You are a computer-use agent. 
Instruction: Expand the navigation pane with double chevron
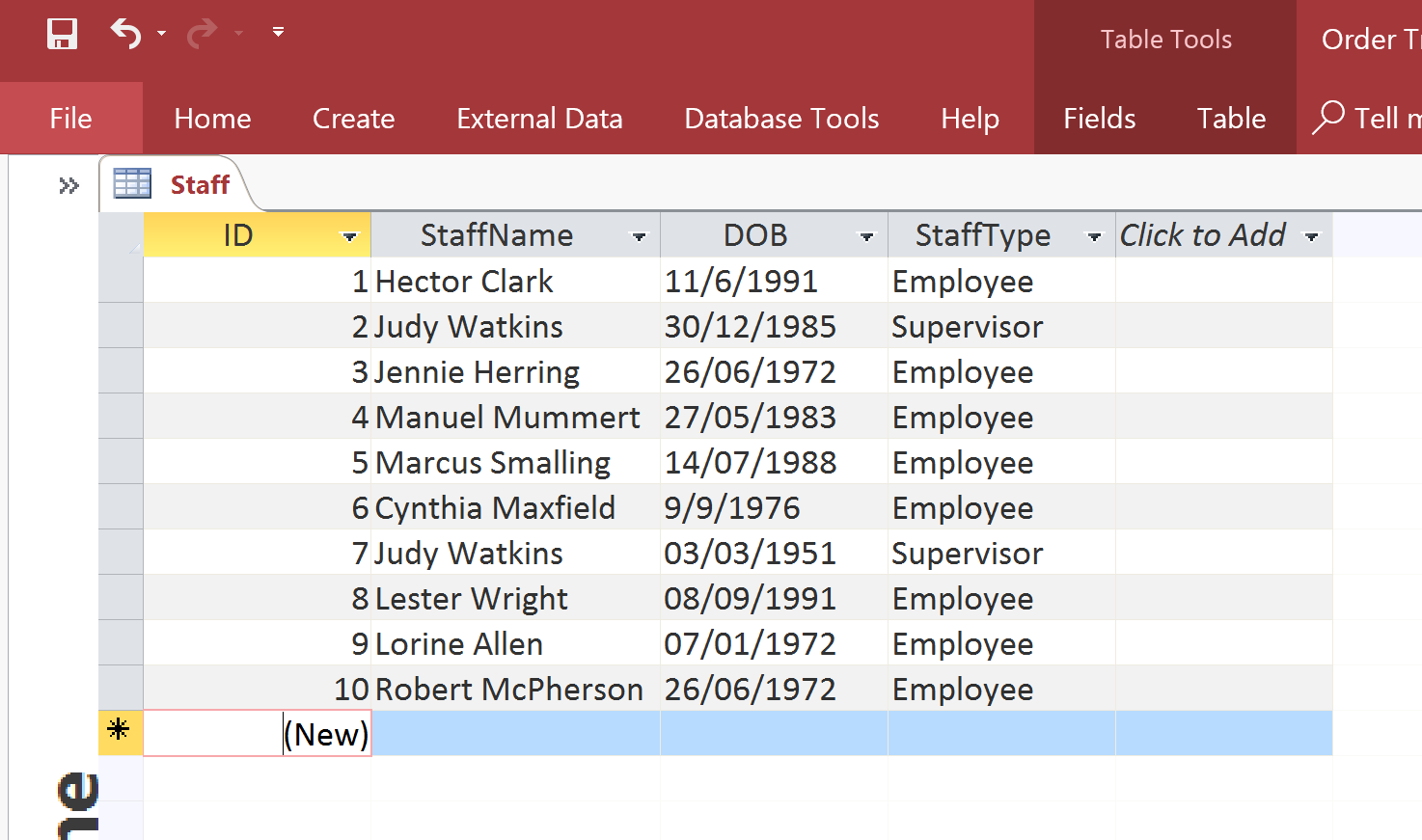tap(68, 185)
